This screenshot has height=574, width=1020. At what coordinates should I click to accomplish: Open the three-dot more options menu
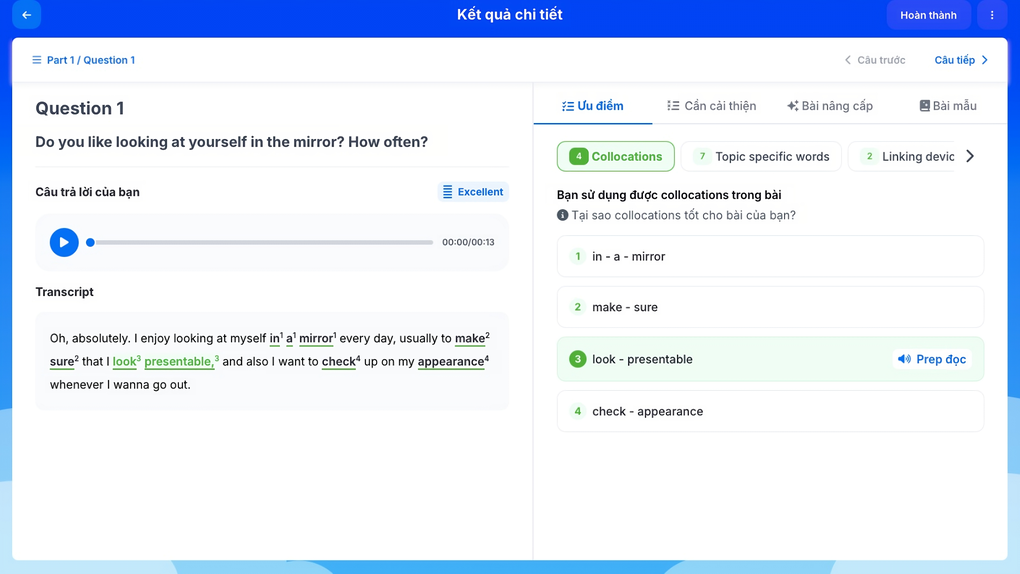(x=991, y=15)
